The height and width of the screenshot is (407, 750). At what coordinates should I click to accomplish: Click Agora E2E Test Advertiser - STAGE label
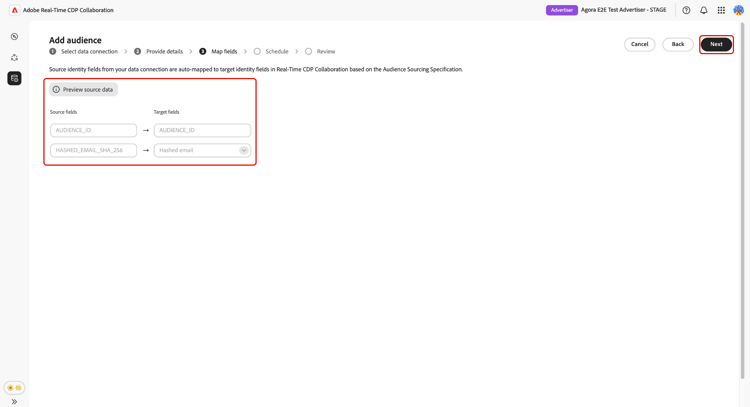[624, 10]
